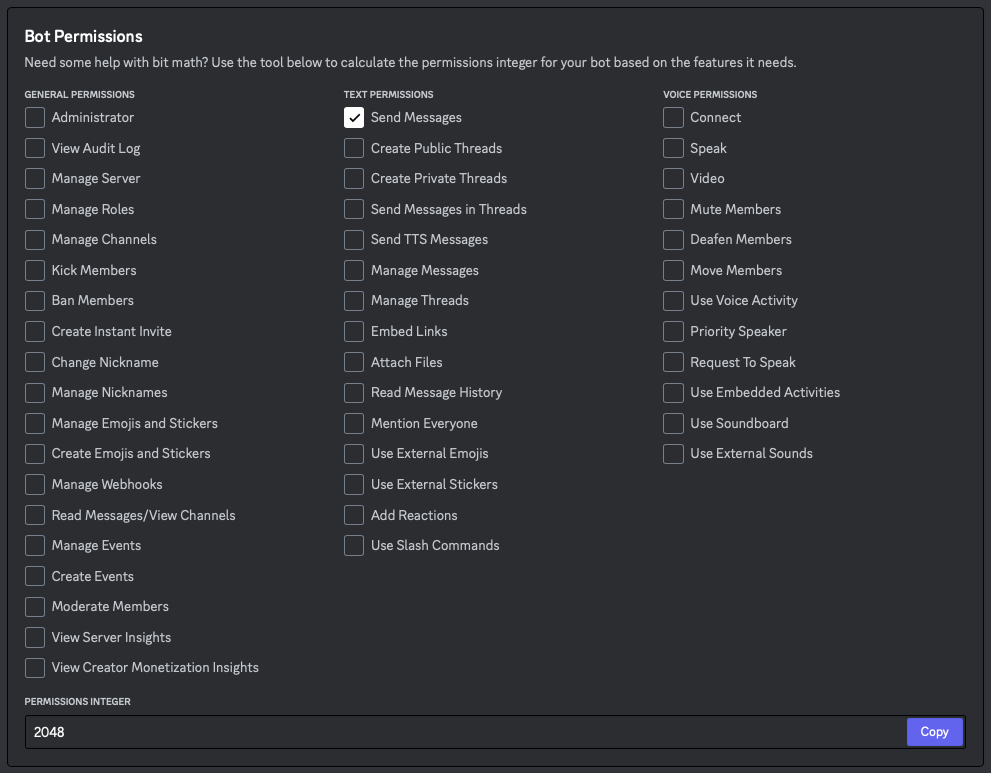
Task: Enable Use Soundboard permission
Action: 672,423
